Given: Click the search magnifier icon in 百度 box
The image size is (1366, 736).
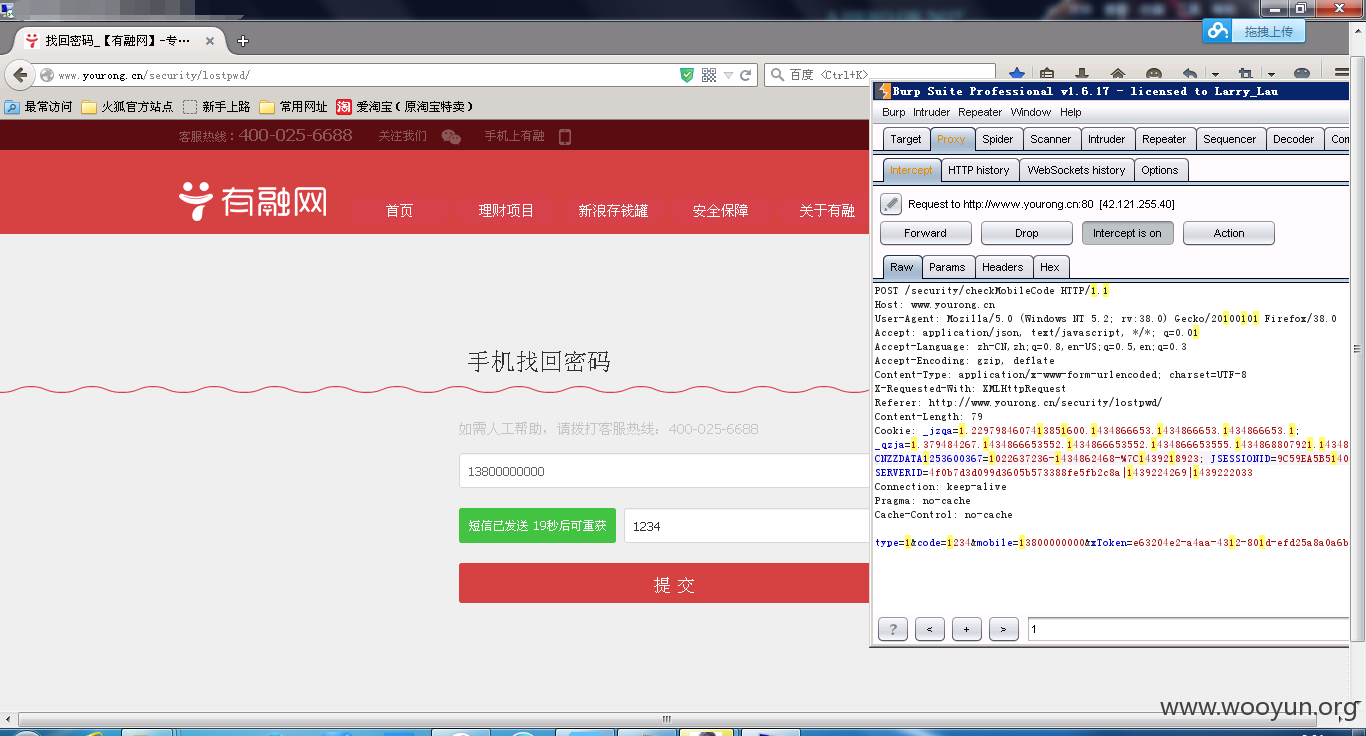Looking at the screenshot, I should click(x=777, y=75).
